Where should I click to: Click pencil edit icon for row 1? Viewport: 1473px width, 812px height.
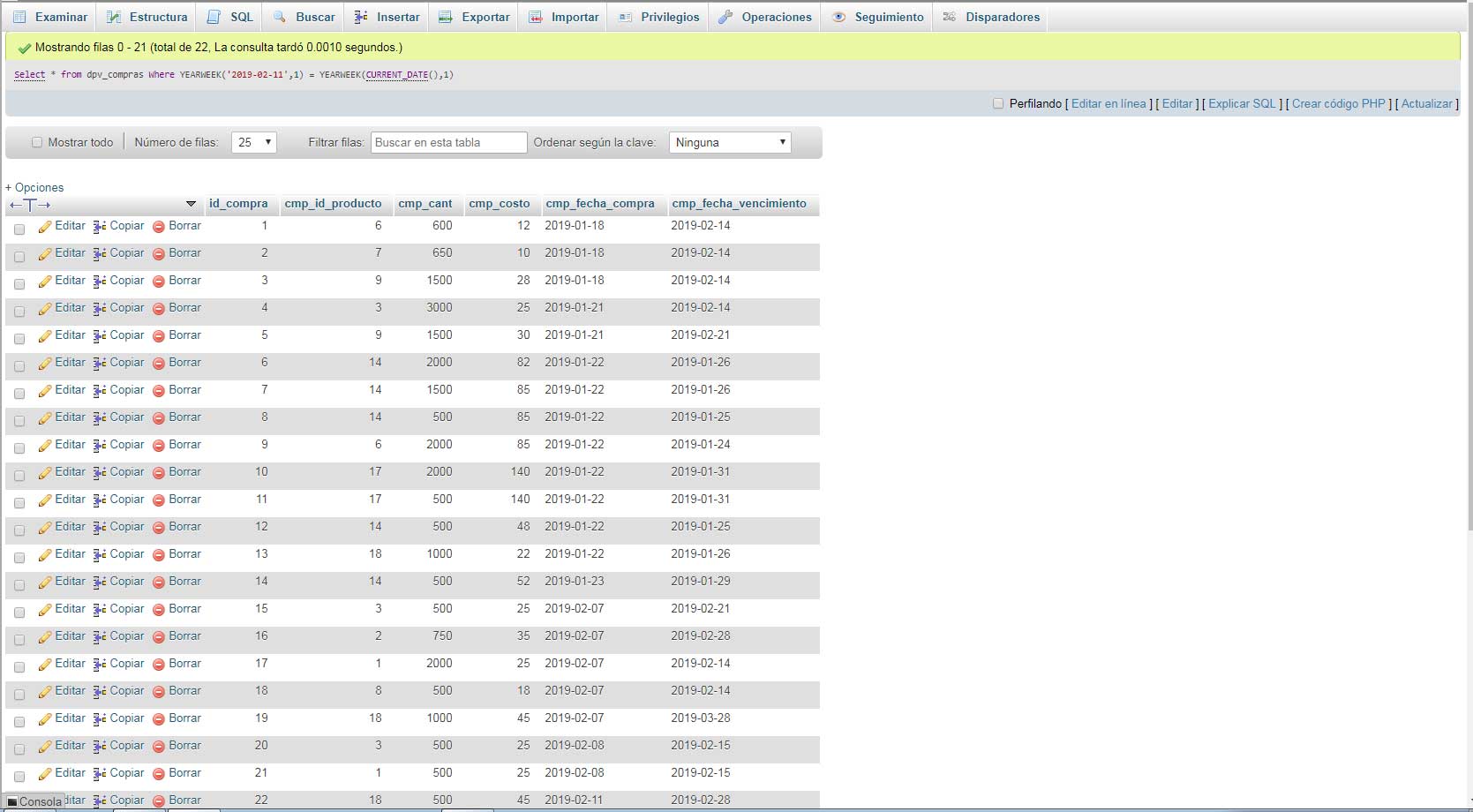[45, 227]
